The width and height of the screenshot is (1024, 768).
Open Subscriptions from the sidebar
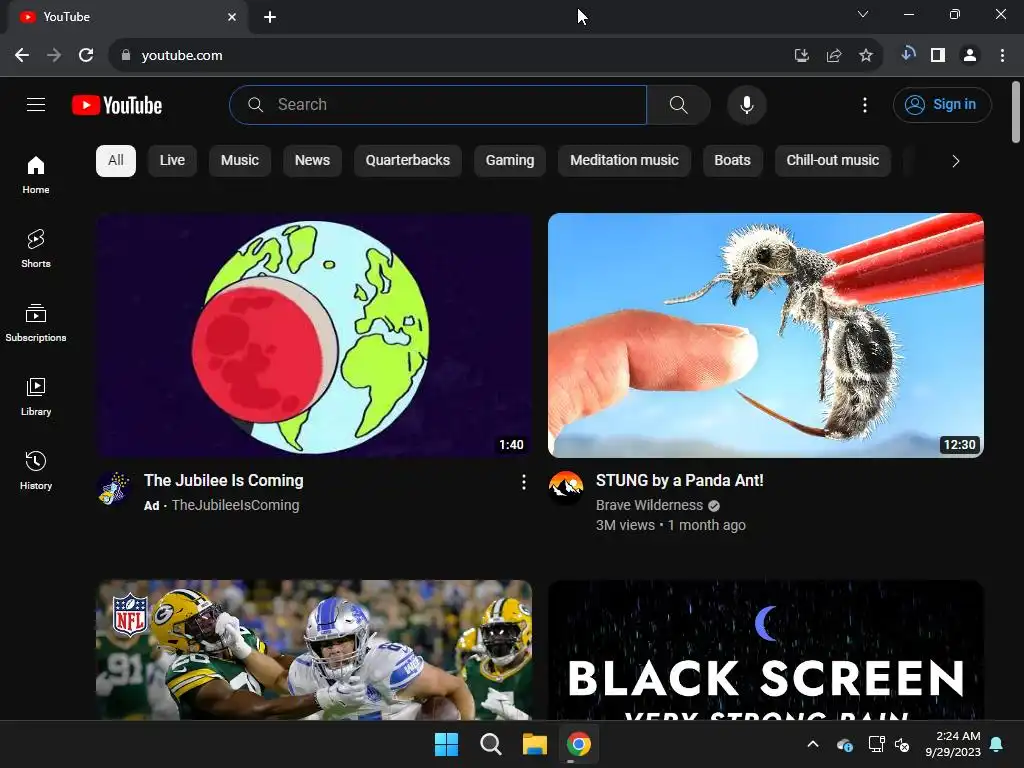point(36,323)
